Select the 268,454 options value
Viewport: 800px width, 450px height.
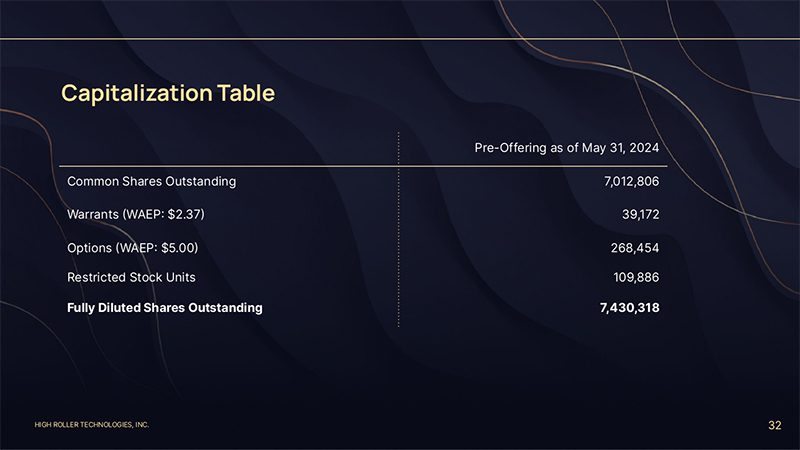point(634,247)
